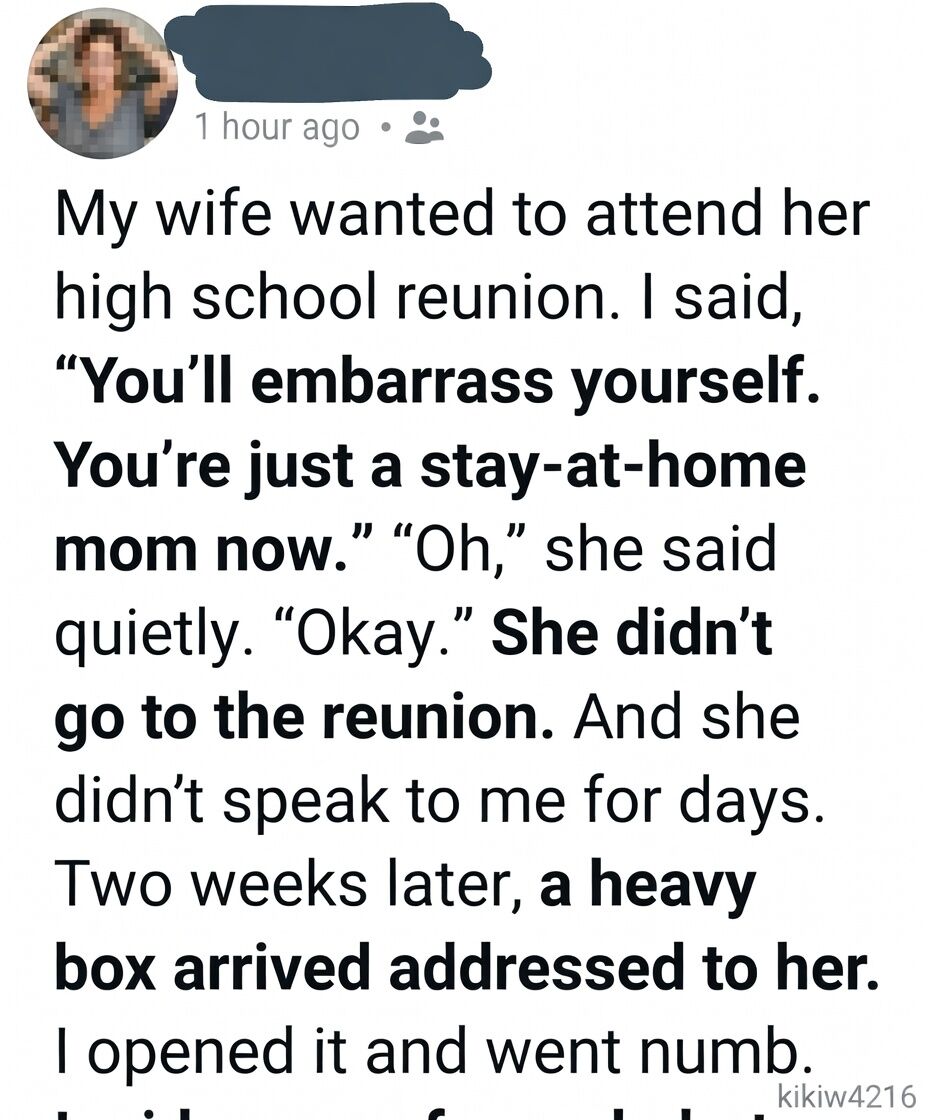Viewport: 928px width, 1120px height.
Task: Click bold text "She didn't"
Action: pyautogui.click(x=632, y=634)
